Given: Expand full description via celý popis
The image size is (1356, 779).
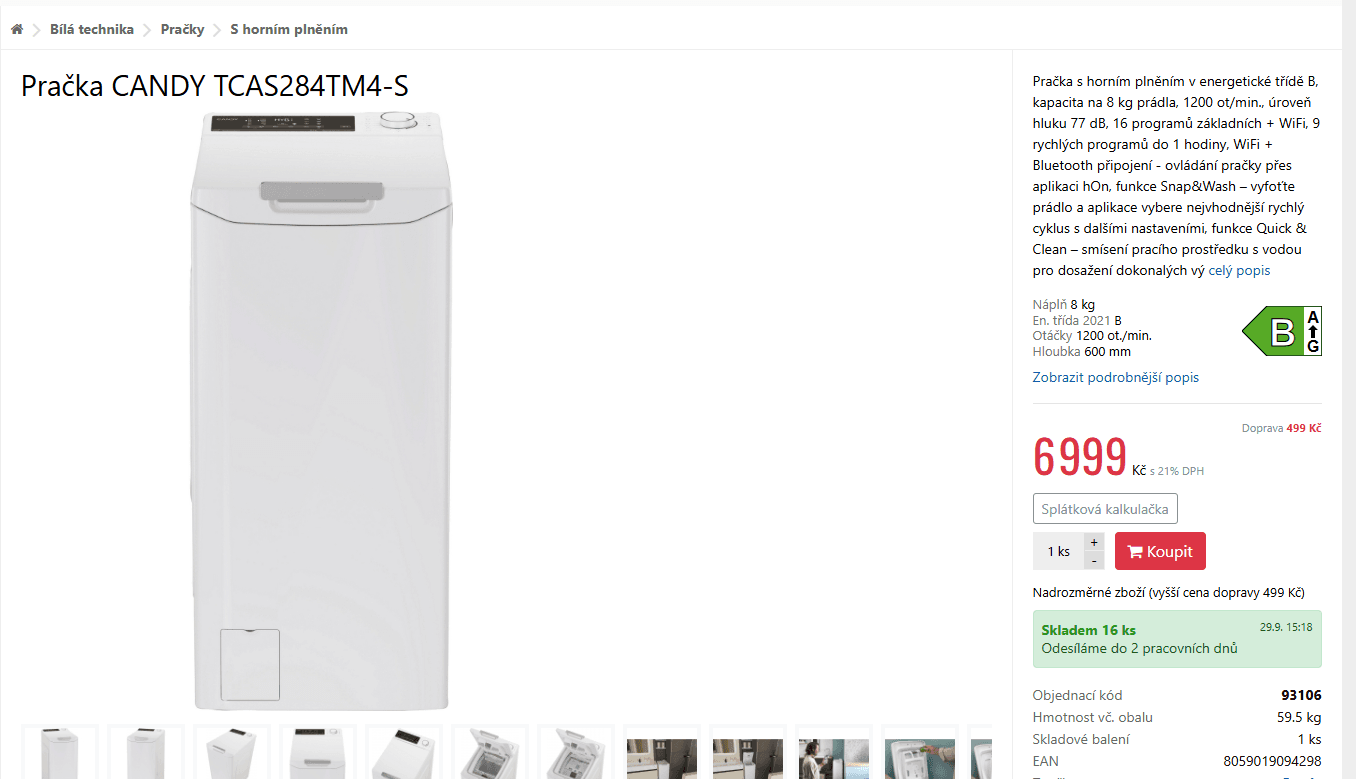Looking at the screenshot, I should tap(1239, 271).
